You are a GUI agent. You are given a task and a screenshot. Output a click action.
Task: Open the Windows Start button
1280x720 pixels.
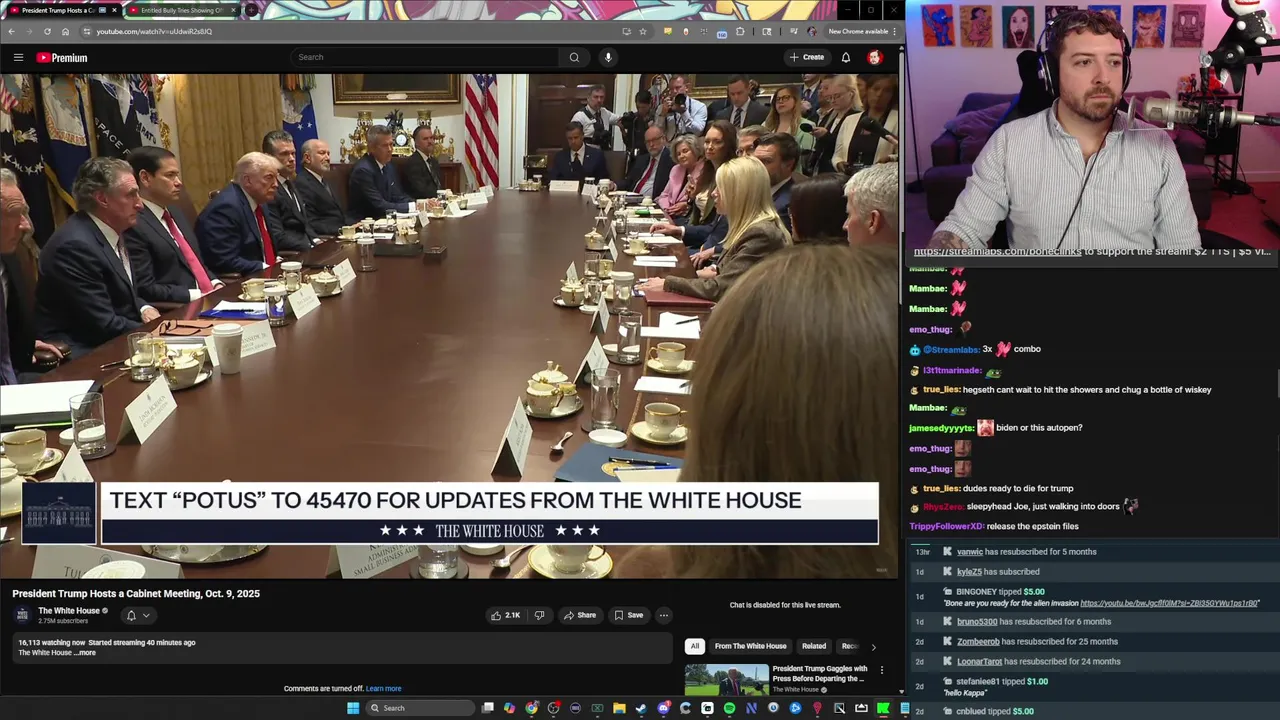[x=353, y=708]
